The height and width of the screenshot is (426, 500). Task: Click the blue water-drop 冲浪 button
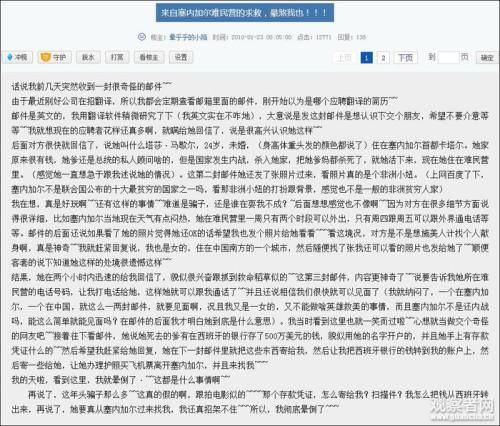[18, 57]
